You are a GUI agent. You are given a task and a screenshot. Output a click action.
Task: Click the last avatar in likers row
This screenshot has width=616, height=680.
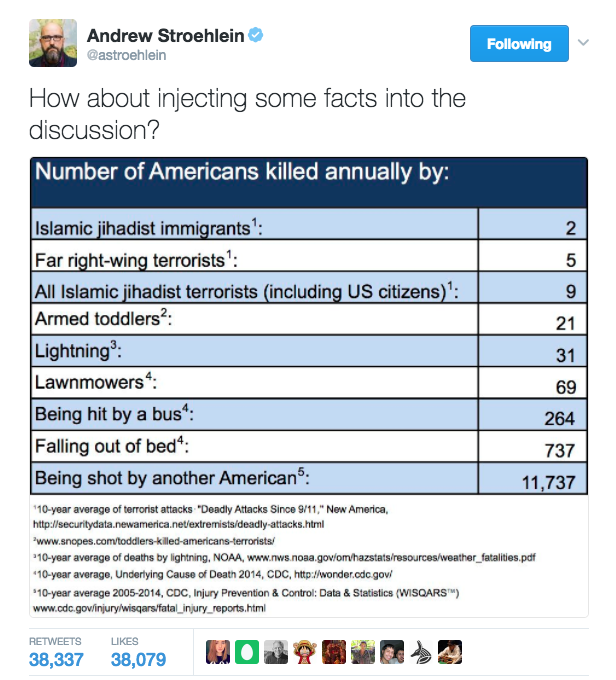pos(451,651)
